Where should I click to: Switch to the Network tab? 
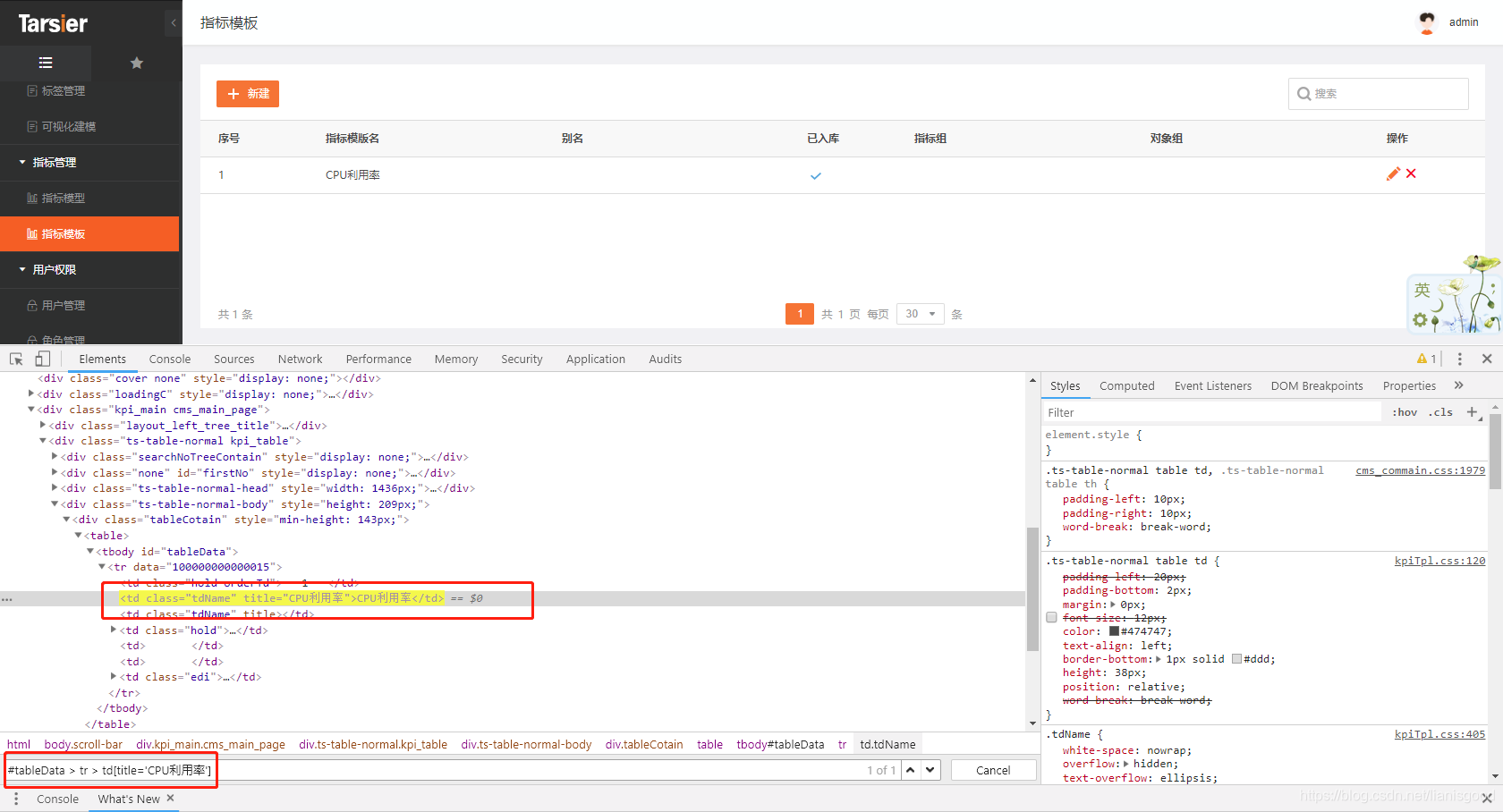click(x=300, y=359)
